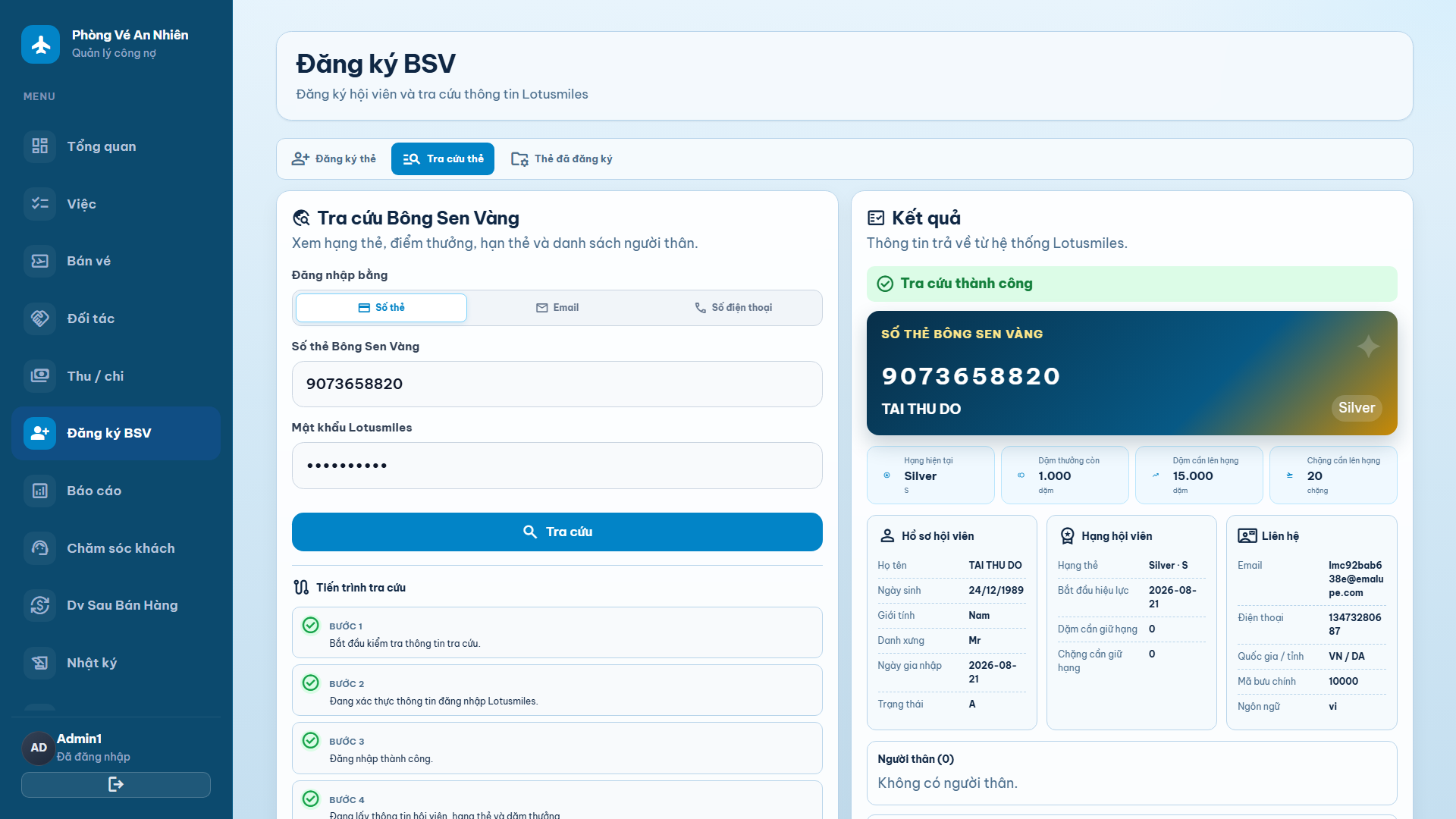This screenshot has height=819, width=1456.
Task: Click the Việc checklist icon
Action: [x=39, y=204]
